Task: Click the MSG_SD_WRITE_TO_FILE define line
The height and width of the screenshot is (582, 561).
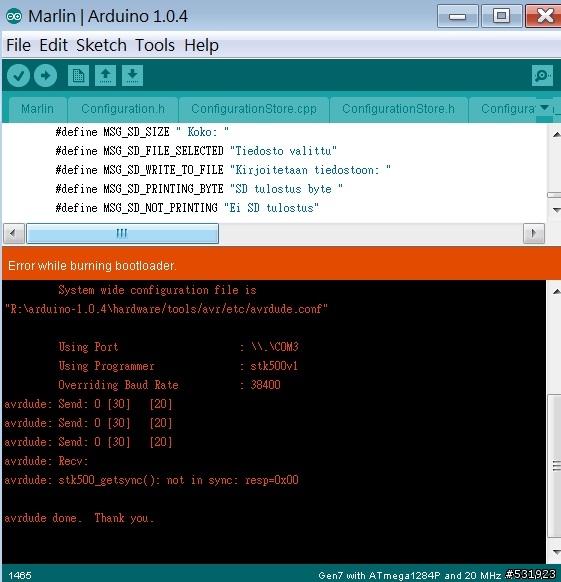Action: pyautogui.click(x=223, y=170)
